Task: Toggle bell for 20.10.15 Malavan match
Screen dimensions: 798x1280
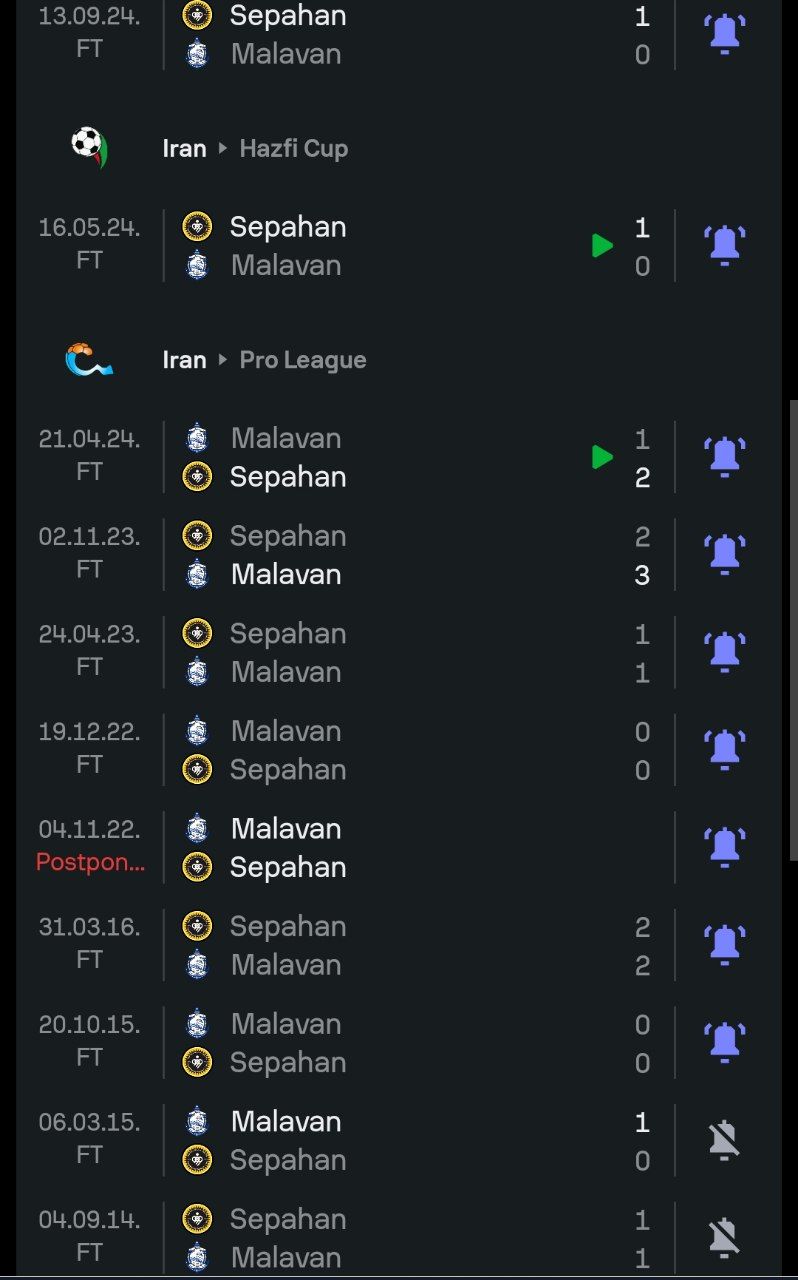Action: [724, 1042]
